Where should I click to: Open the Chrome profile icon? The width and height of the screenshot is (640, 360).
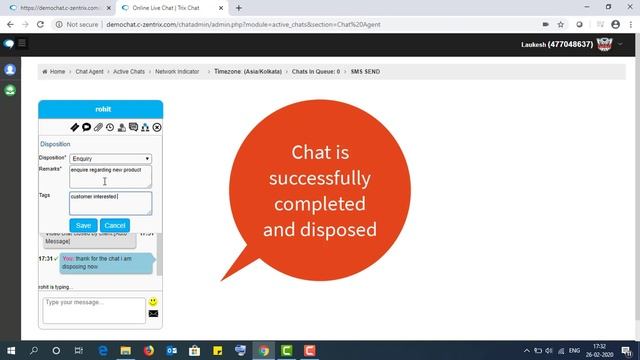616,24
